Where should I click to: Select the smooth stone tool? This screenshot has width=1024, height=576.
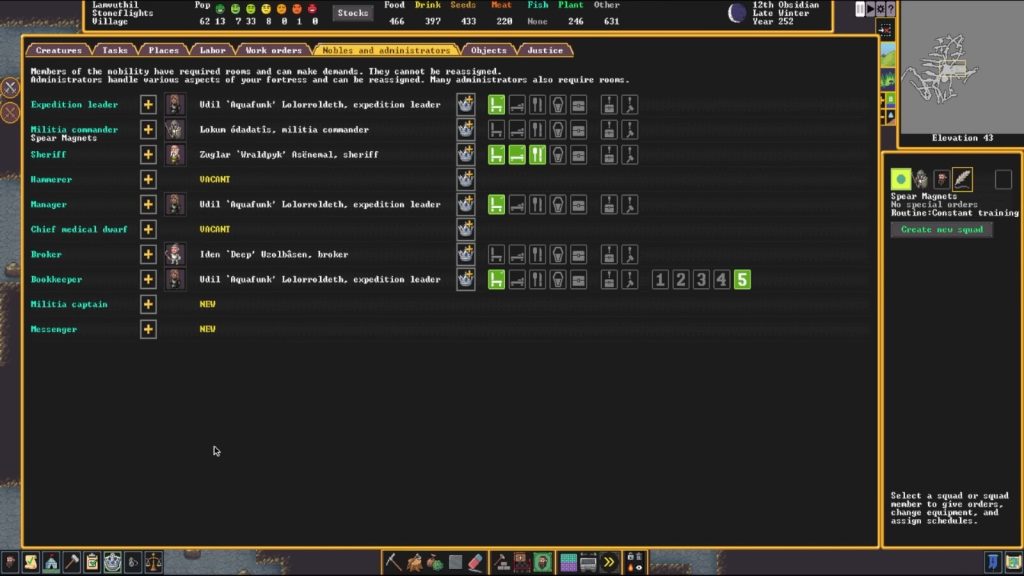pyautogui.click(x=455, y=562)
